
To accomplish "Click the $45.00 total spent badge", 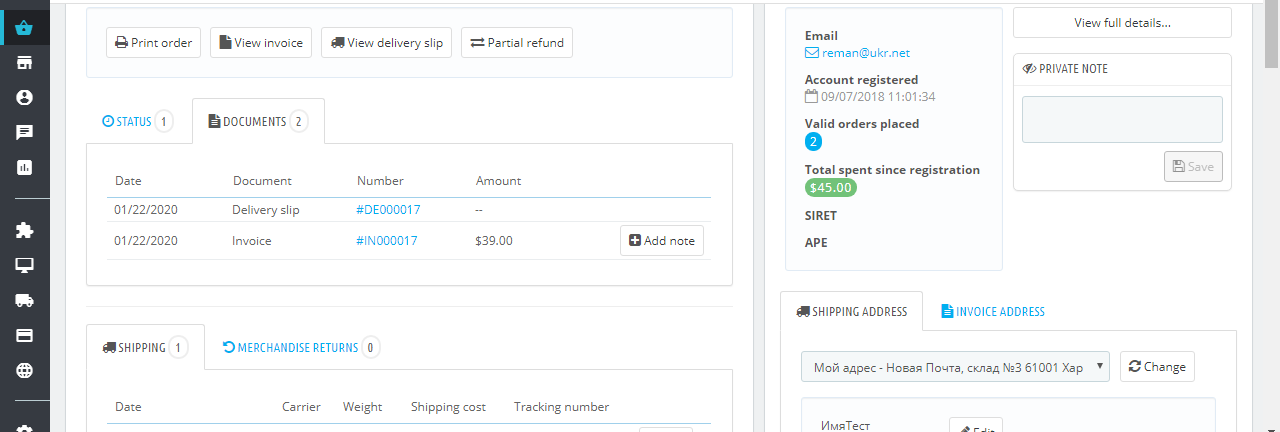I will (831, 187).
